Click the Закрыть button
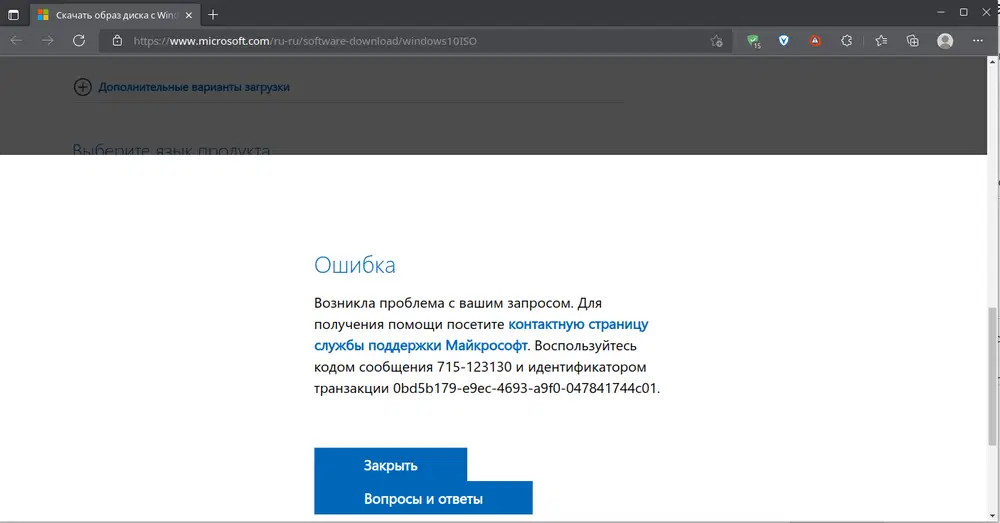 coord(390,465)
